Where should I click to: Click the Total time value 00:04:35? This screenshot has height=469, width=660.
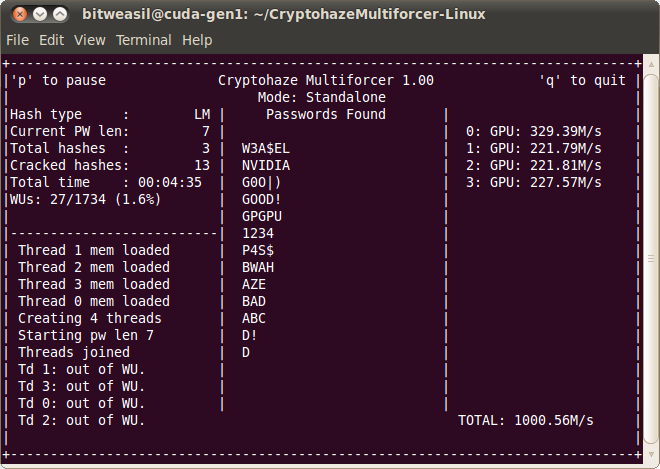pyautogui.click(x=168, y=182)
